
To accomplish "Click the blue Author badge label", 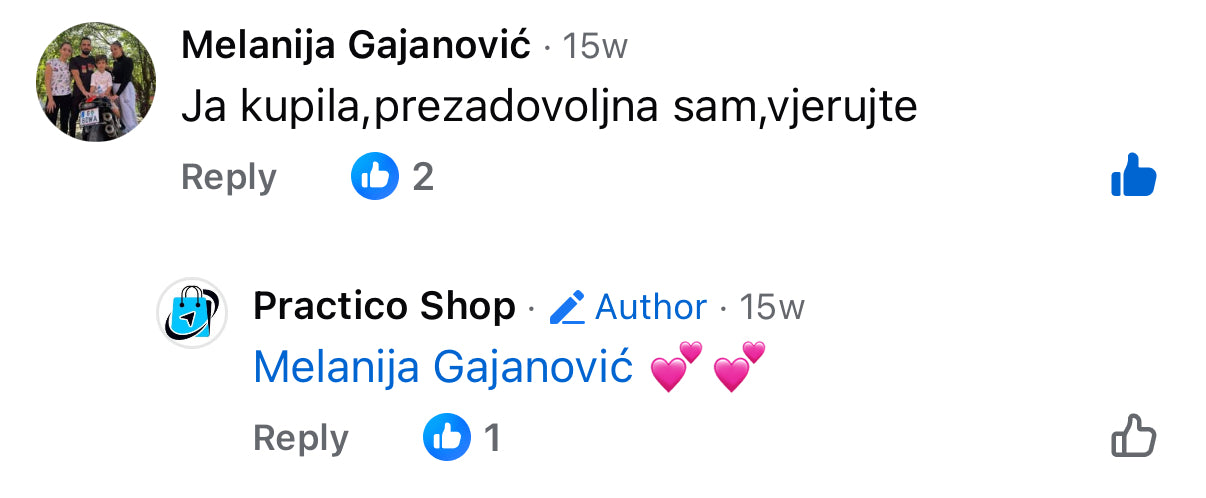I will pos(651,307).
